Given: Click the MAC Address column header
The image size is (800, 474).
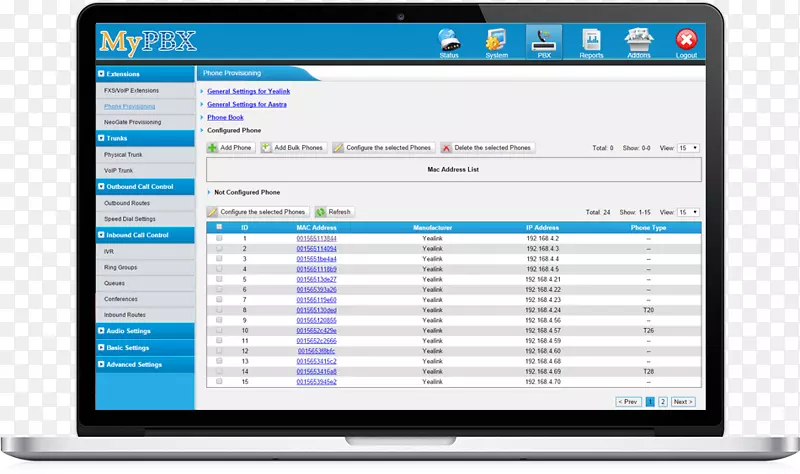Looking at the screenshot, I should tap(316, 228).
